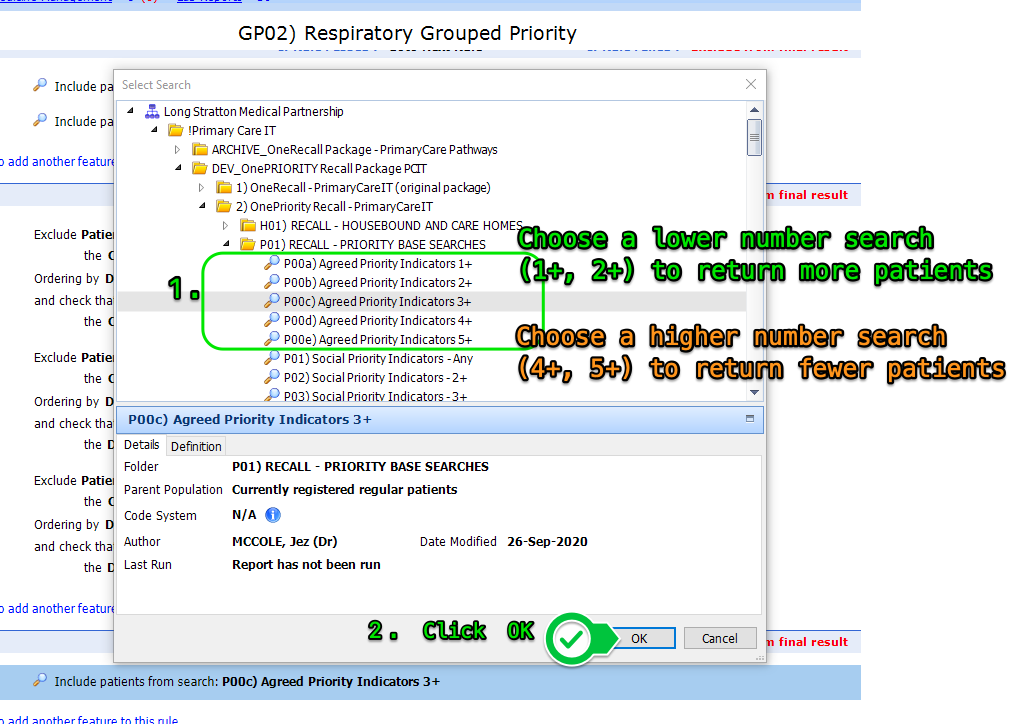The width and height of the screenshot is (1018, 724).
Task: Click the 26-Sep-2020 date modified value
Action: click(x=547, y=542)
